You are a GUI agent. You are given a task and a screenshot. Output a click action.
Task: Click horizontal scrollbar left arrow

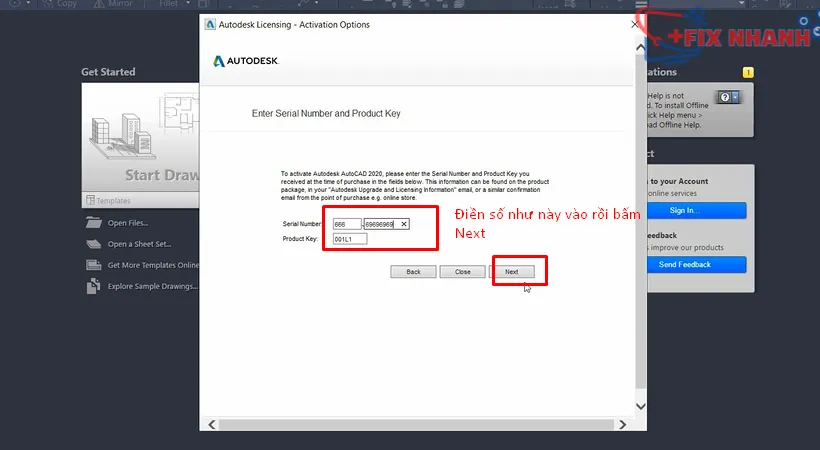coord(212,424)
